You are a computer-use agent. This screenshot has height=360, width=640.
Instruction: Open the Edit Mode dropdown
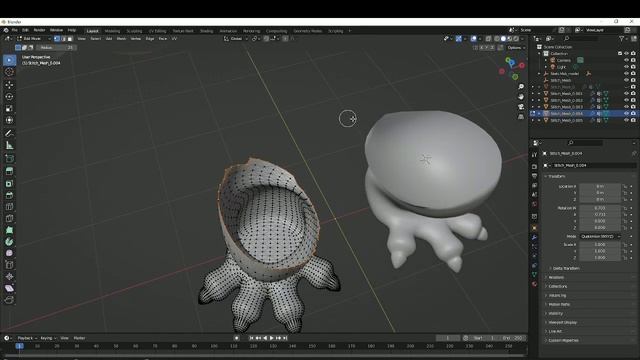(x=34, y=38)
